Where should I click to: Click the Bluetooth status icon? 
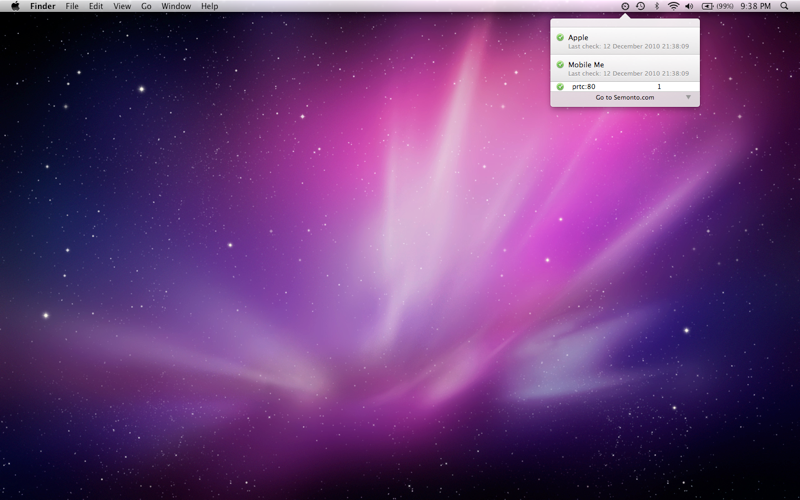pos(657,6)
